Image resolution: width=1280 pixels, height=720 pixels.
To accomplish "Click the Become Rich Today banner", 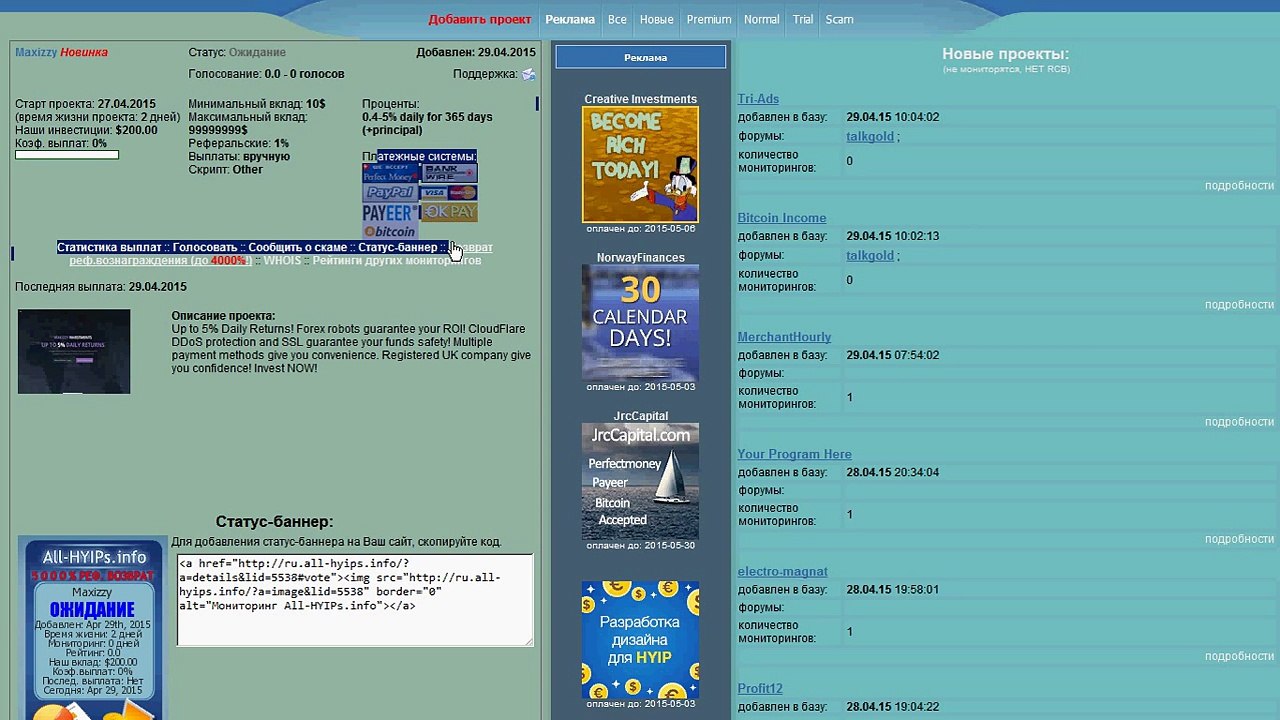I will 640,164.
